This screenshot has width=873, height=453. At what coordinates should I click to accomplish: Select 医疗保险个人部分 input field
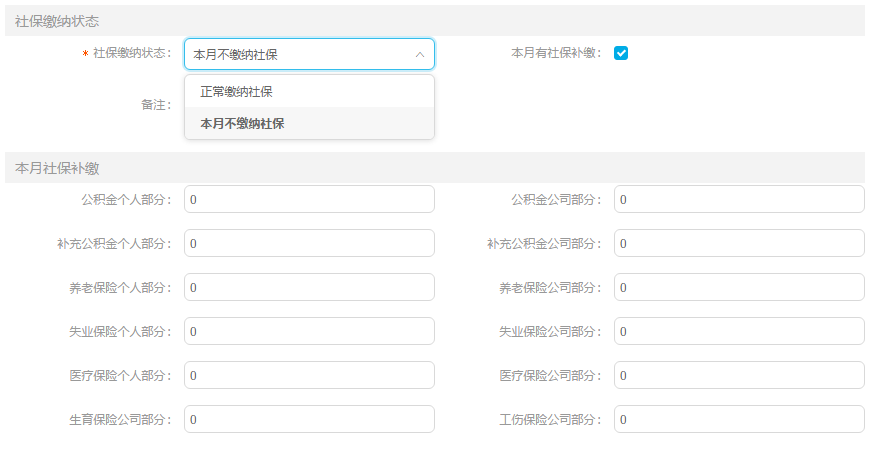tap(309, 375)
